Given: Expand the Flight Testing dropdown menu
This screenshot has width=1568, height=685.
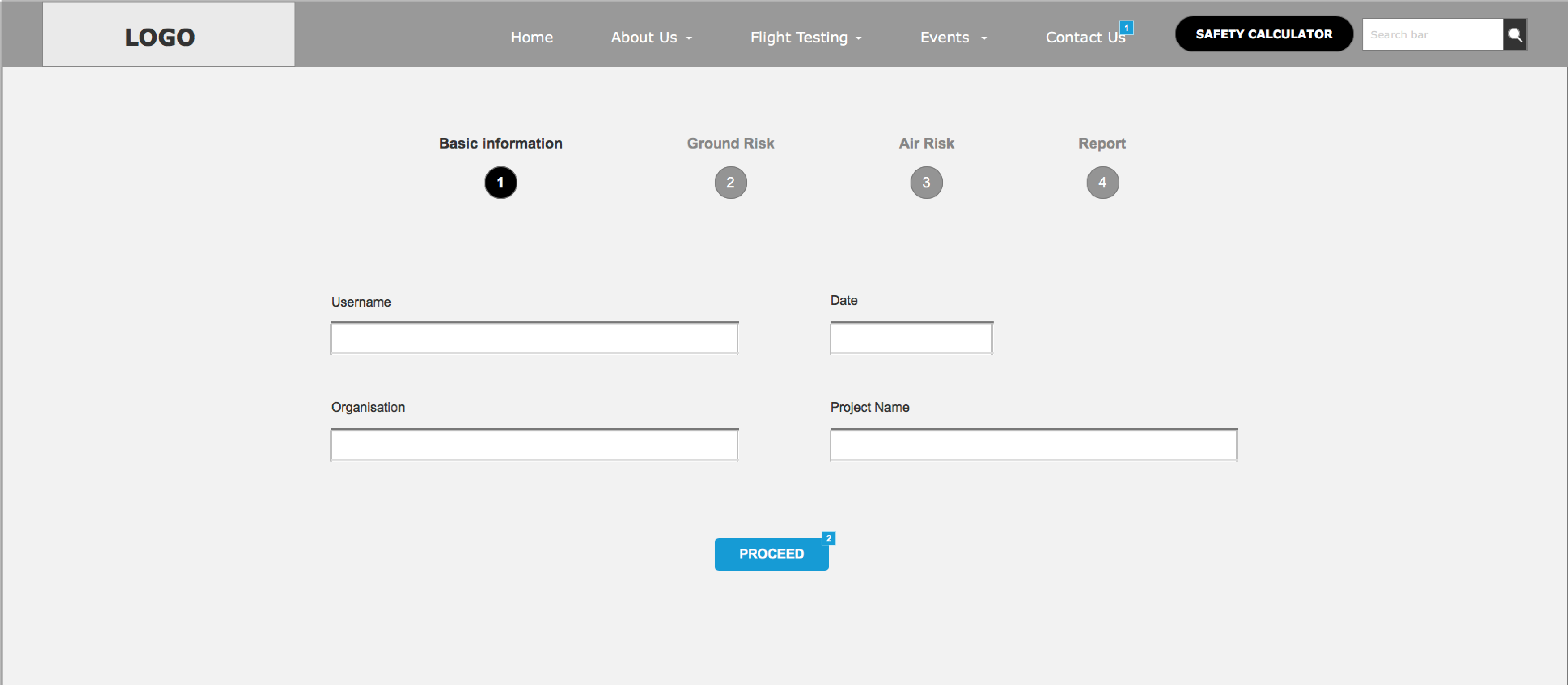Looking at the screenshot, I should pos(805,38).
